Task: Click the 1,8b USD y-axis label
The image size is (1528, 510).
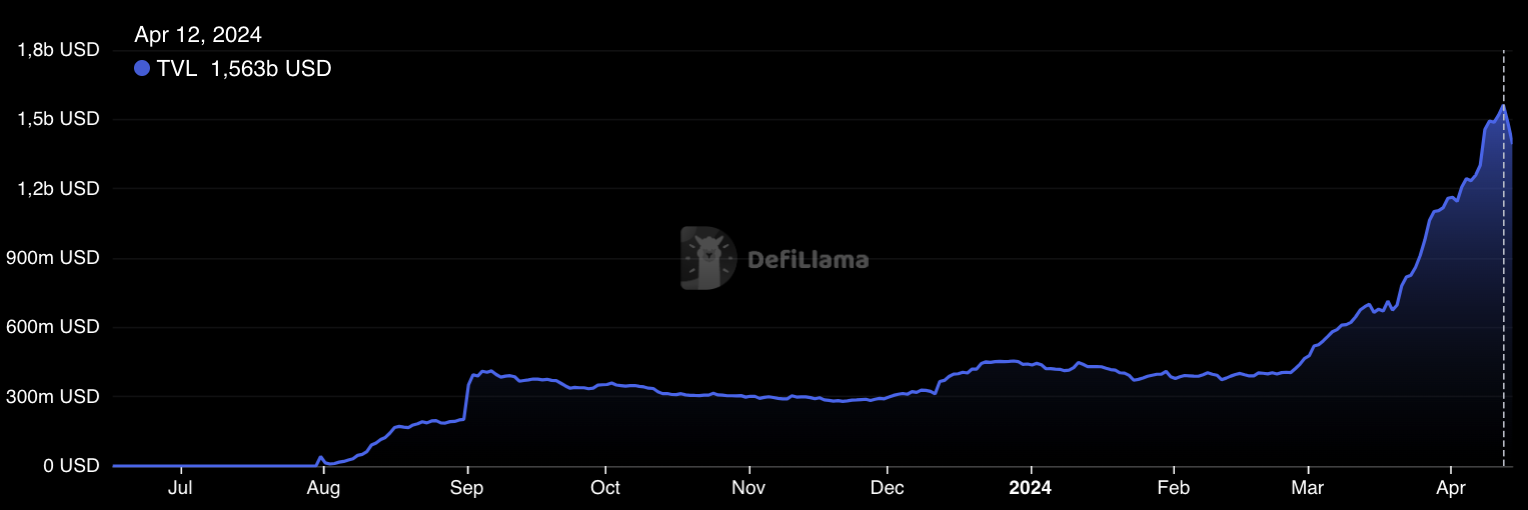Action: (59, 50)
